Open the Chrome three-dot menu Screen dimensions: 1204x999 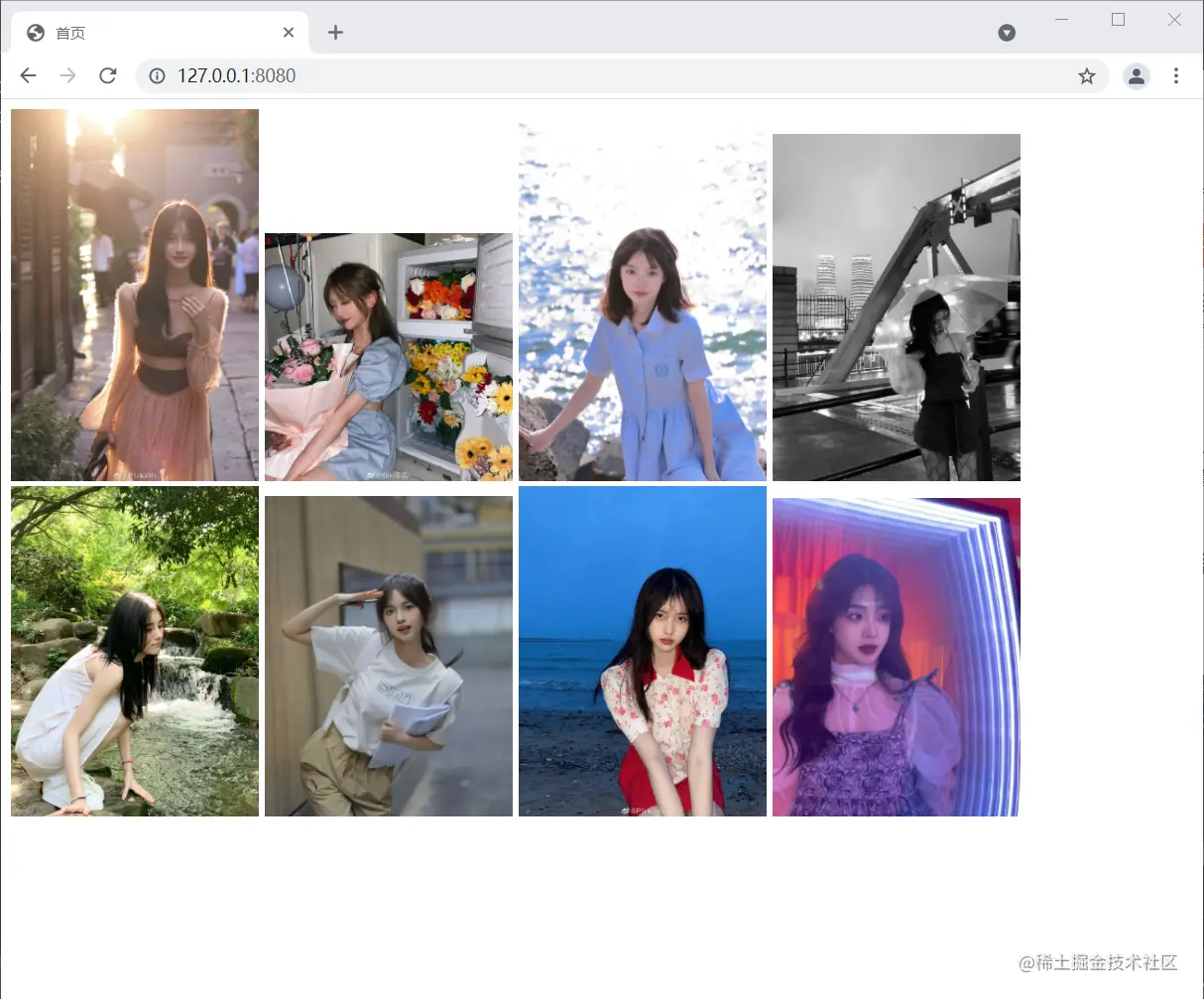[1176, 75]
